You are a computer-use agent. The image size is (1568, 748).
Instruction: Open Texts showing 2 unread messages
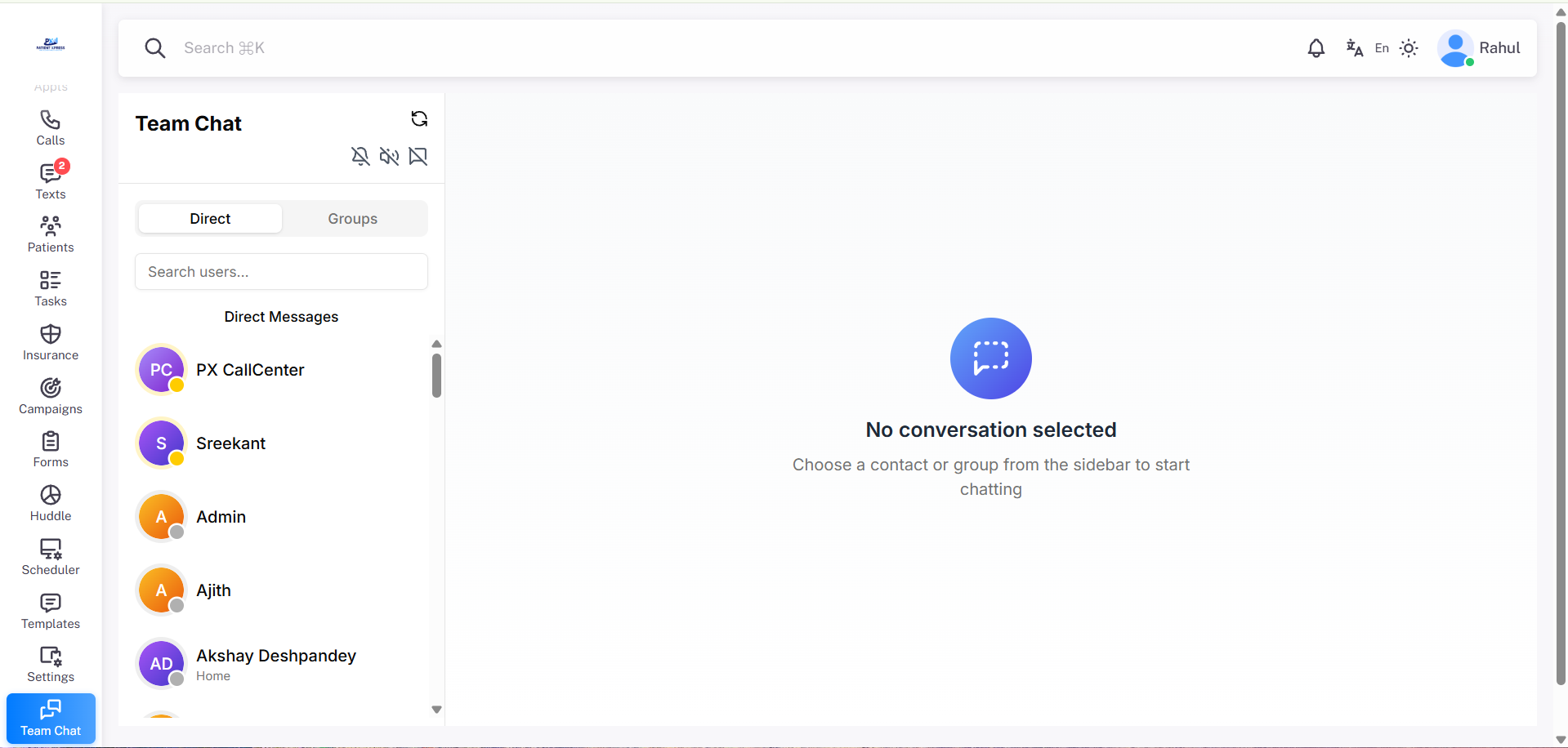[50, 180]
